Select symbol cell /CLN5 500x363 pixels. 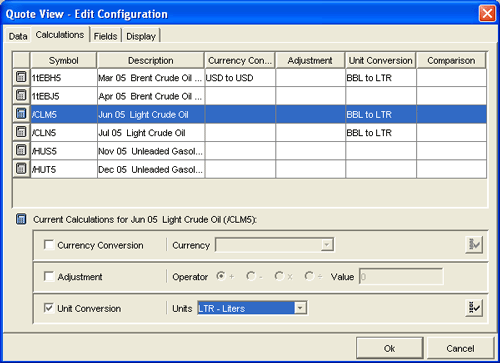[x=64, y=133]
